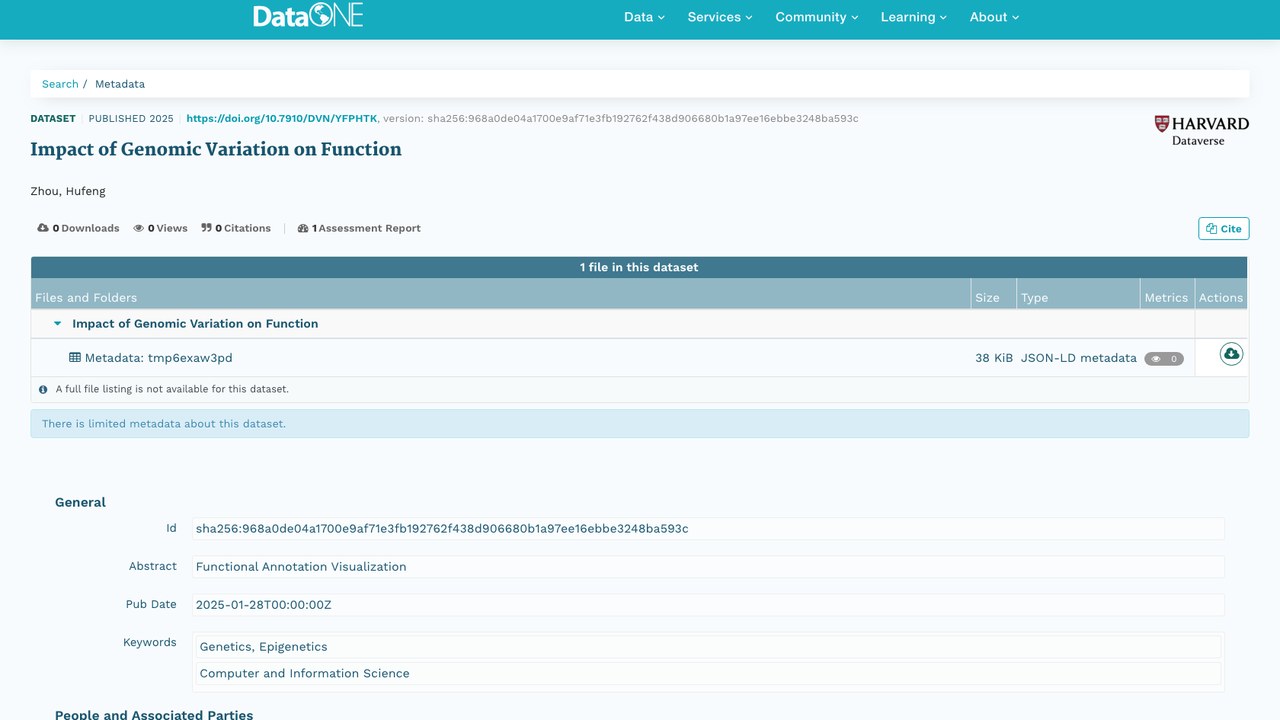
Task: Click the Harvard Dataverse logo
Action: pos(1202,131)
